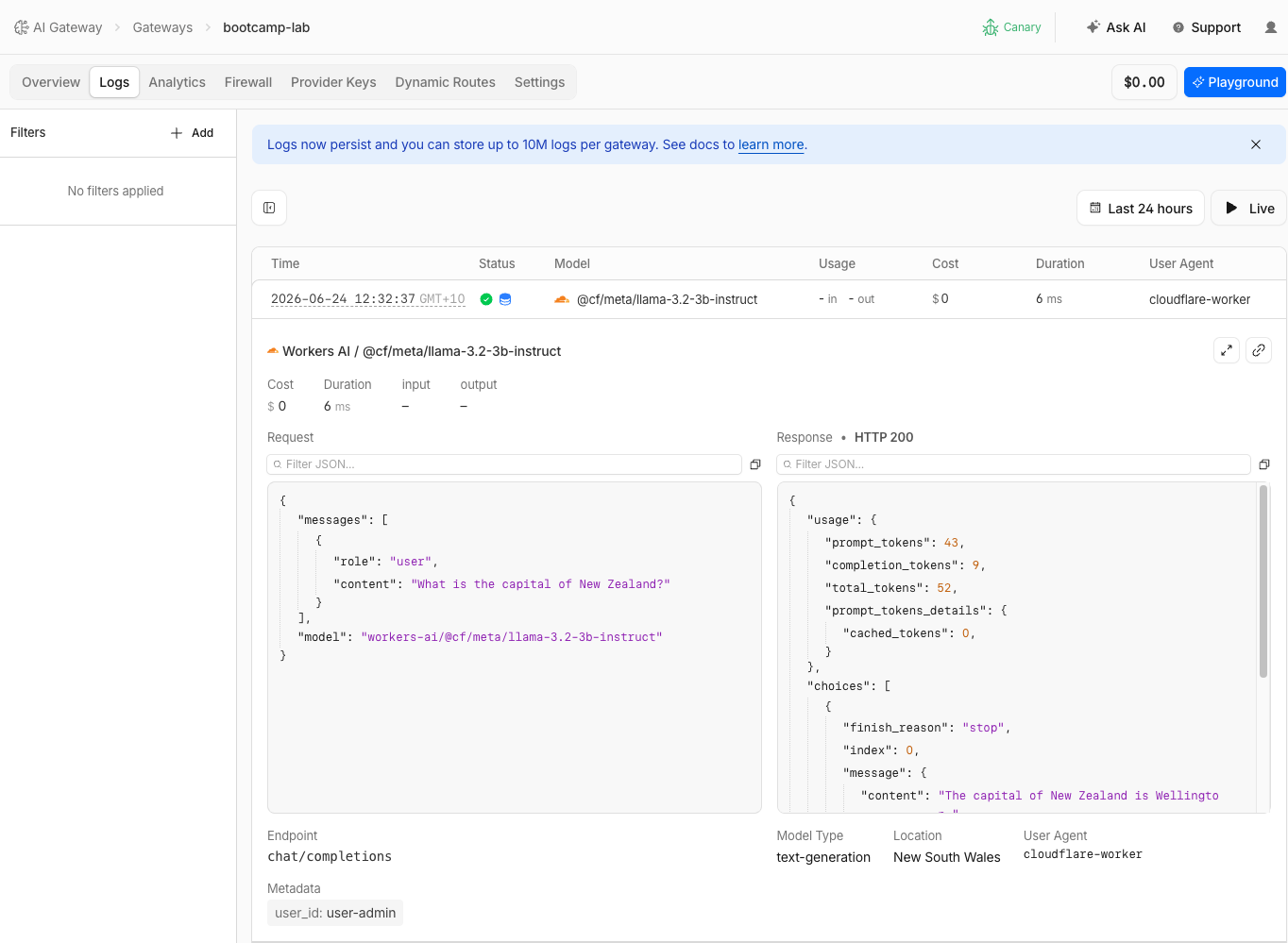Copy link to this log entry
This screenshot has height=943, width=1288.
(x=1259, y=350)
